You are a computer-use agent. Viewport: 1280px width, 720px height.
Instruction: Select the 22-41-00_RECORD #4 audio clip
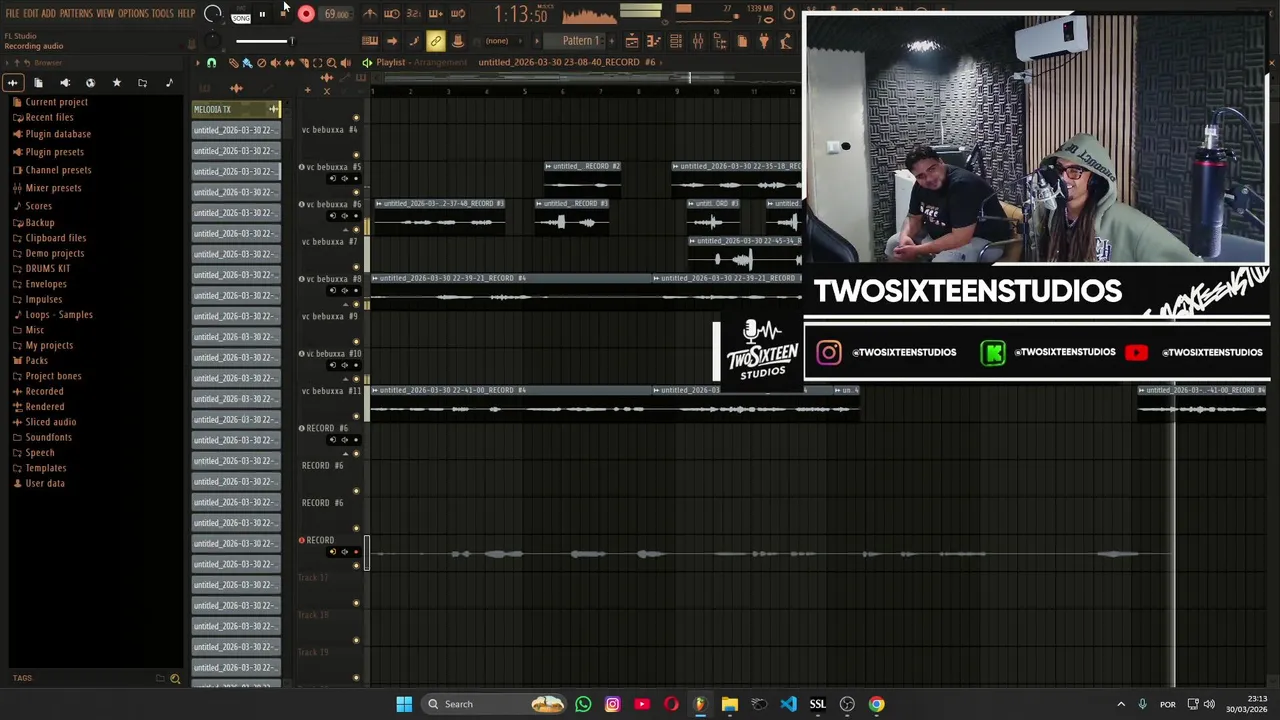pos(510,402)
